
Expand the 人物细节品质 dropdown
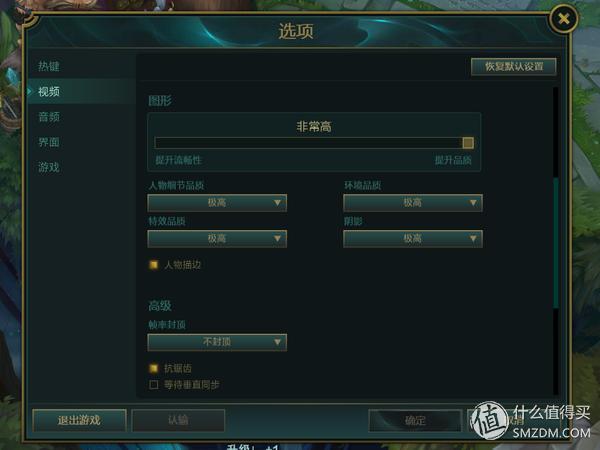[217, 203]
